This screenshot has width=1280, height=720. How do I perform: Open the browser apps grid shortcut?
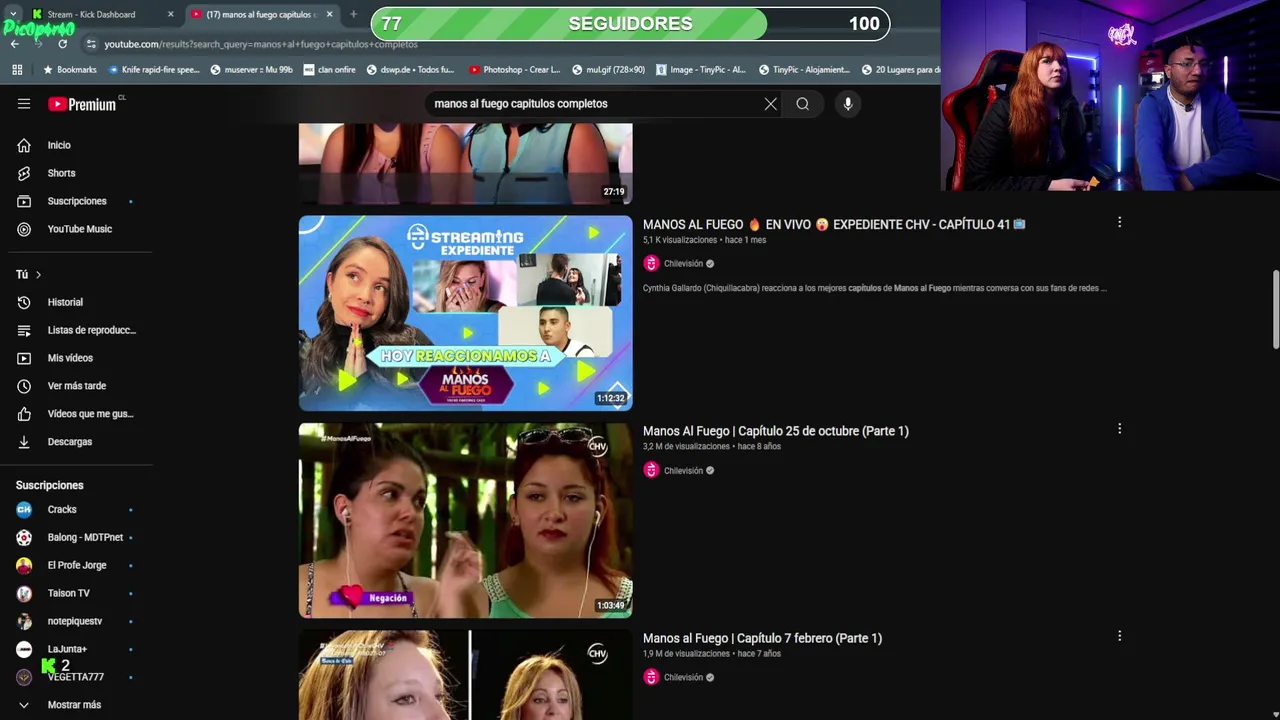[17, 70]
